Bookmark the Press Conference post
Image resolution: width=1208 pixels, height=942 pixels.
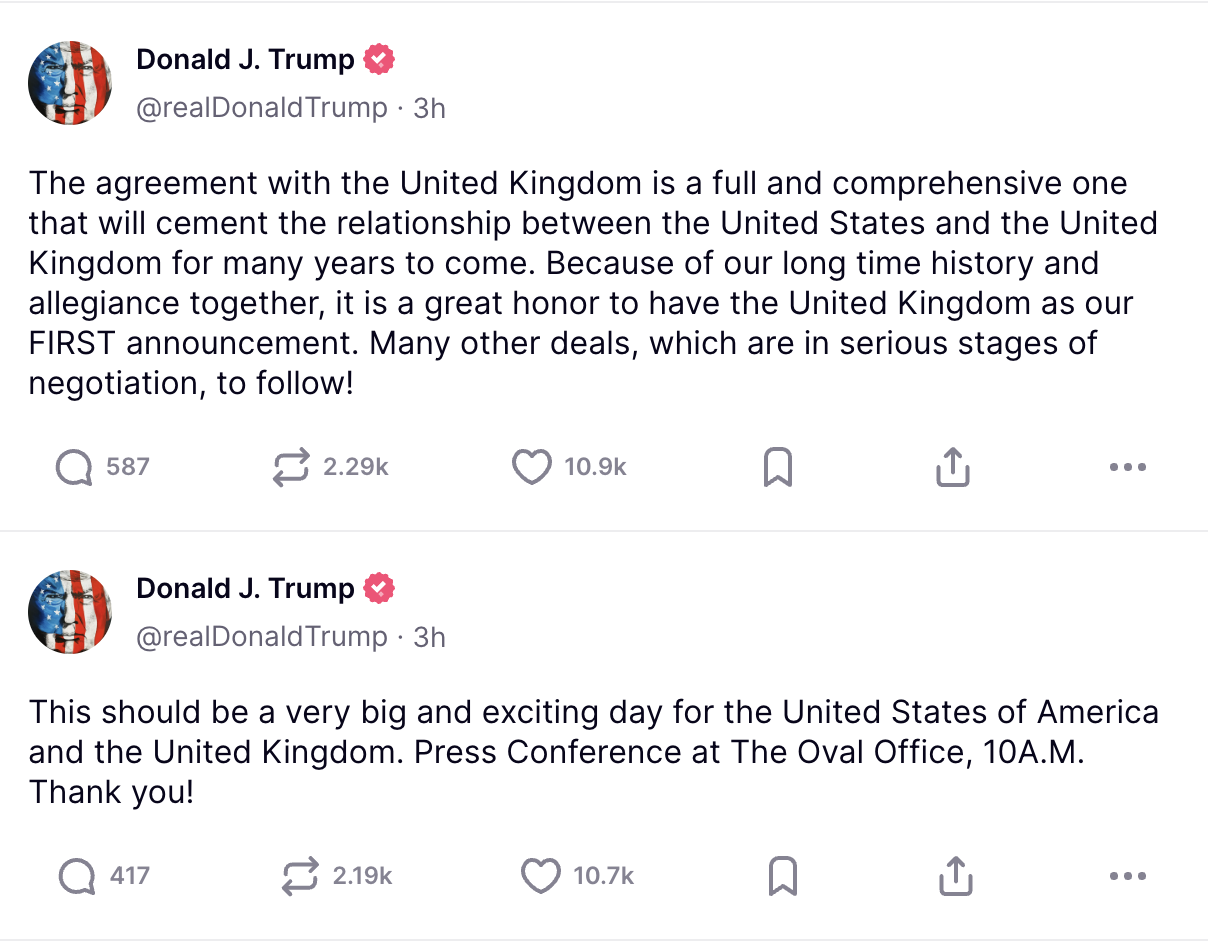point(782,877)
